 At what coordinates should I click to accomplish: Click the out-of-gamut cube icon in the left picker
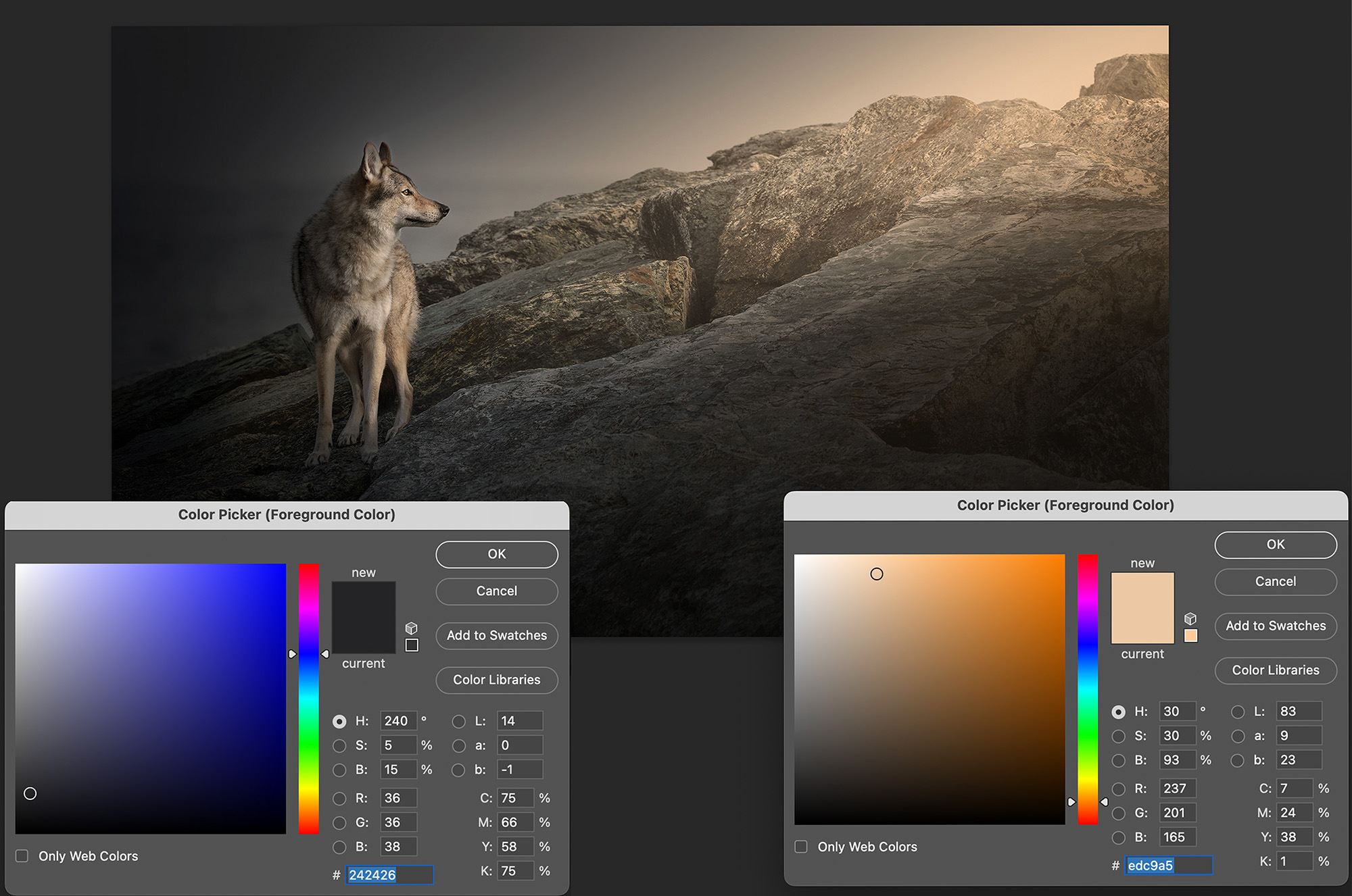click(x=411, y=628)
